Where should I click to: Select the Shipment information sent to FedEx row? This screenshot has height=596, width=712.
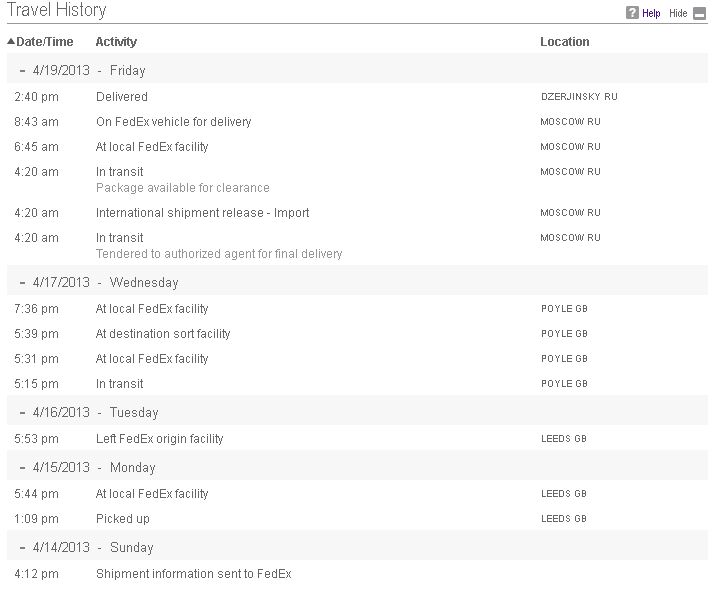point(357,574)
